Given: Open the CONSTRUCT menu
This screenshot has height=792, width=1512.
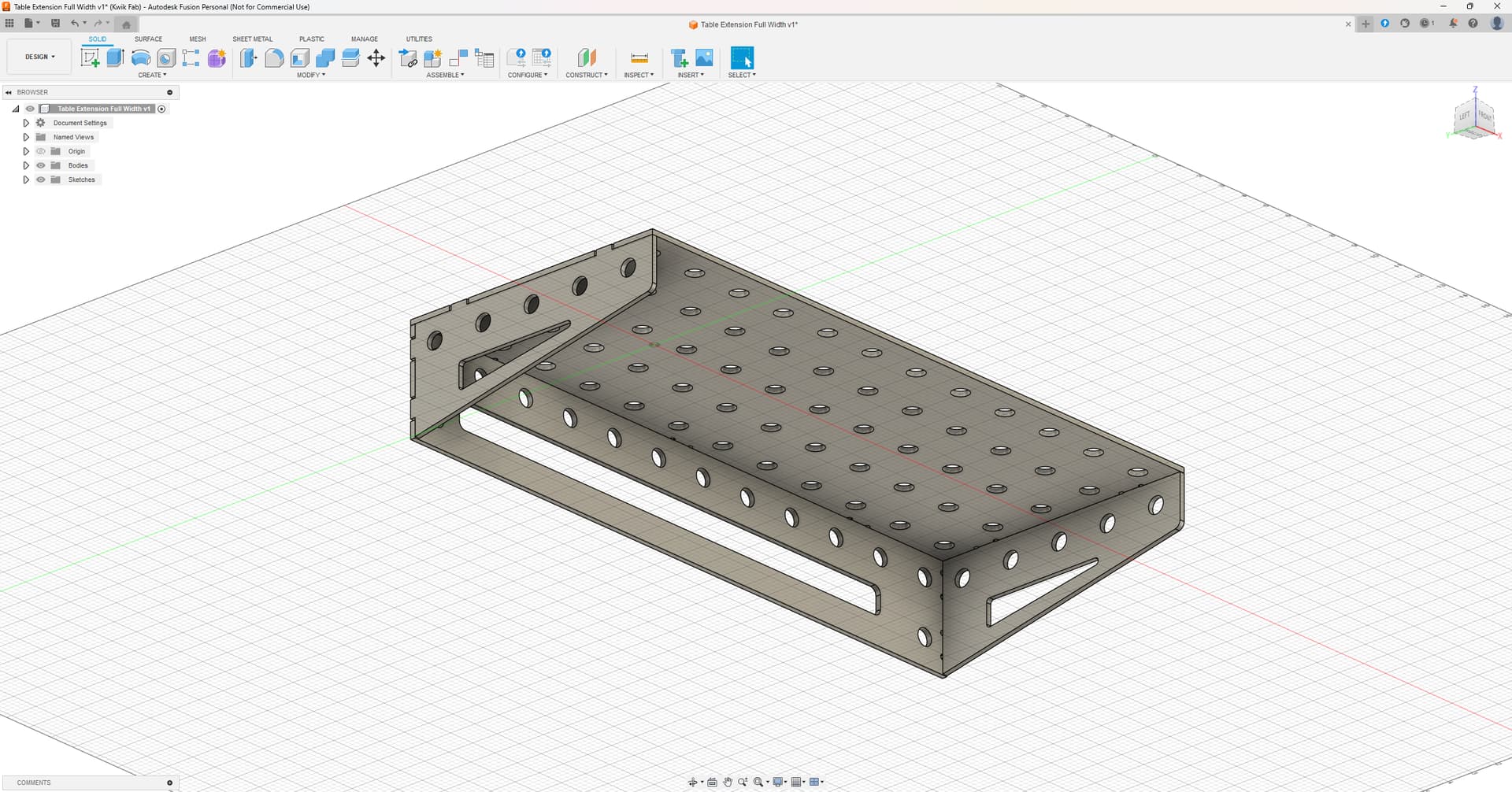Looking at the screenshot, I should 586,75.
